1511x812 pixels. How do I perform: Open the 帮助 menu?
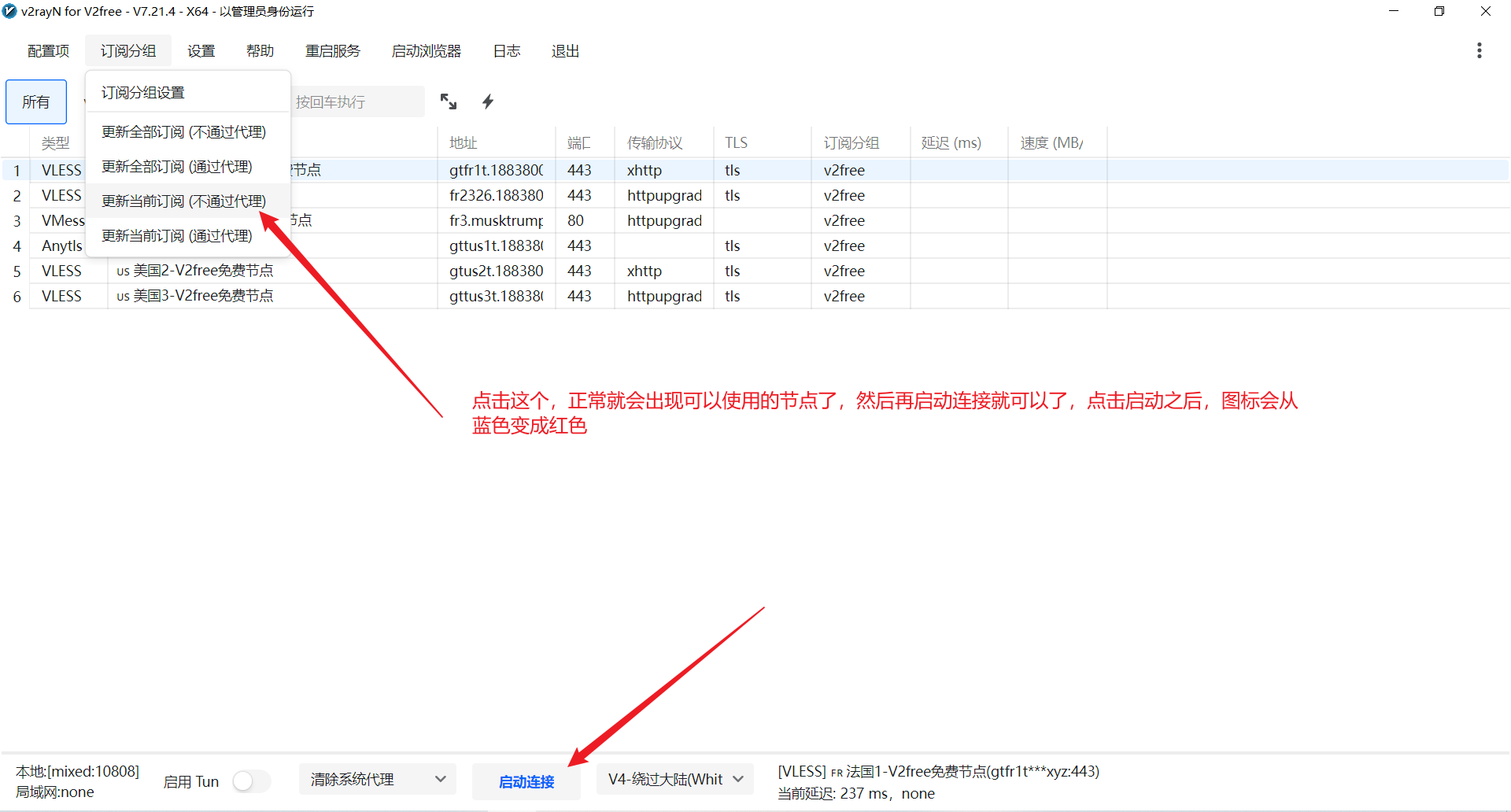pos(260,51)
